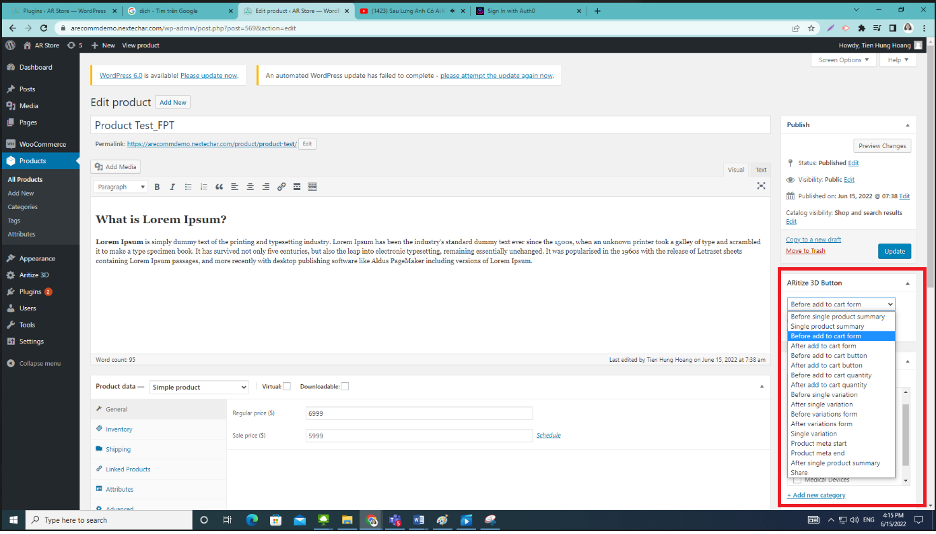Check the Medical Devices category
The height and width of the screenshot is (534, 936).
(x=797, y=481)
